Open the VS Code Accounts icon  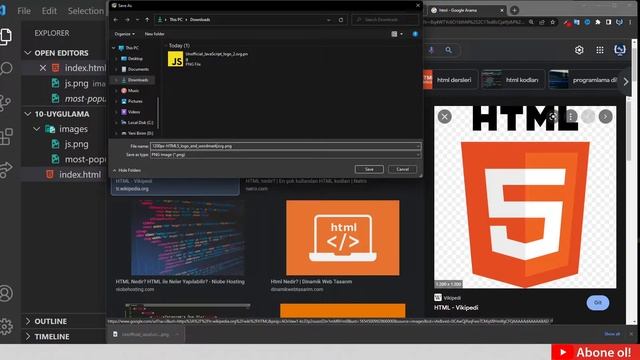[x=6, y=293]
